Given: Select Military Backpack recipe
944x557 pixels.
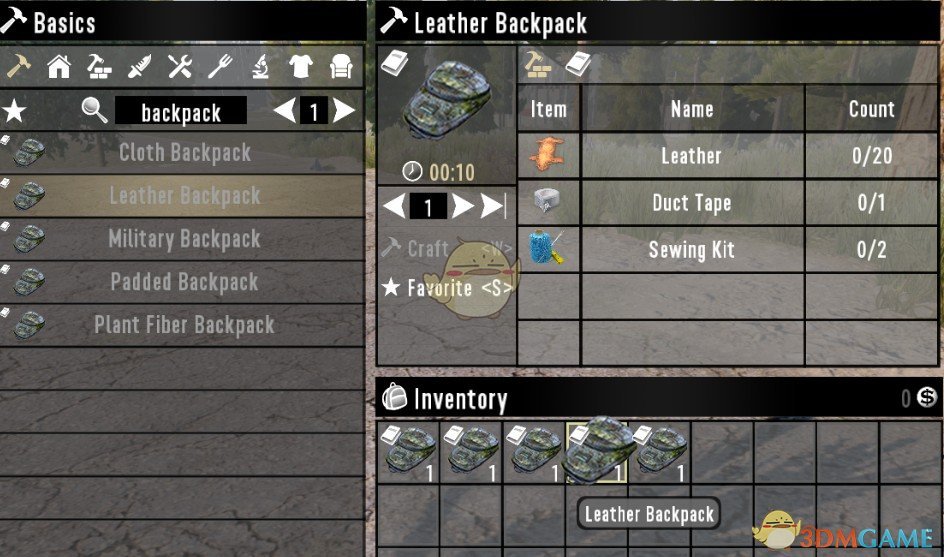Looking at the screenshot, I should (x=182, y=239).
